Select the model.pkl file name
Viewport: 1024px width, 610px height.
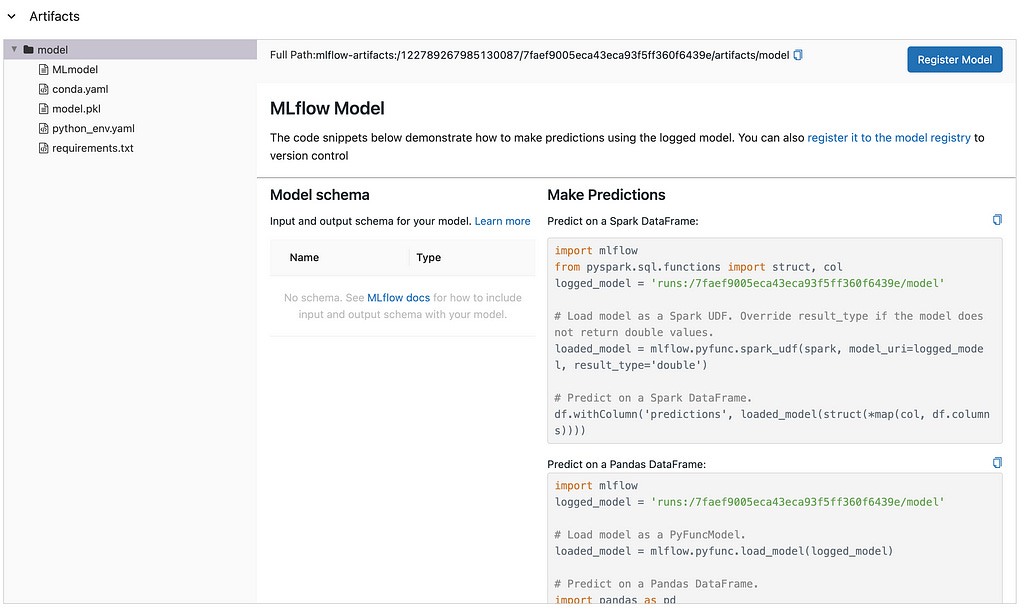point(76,108)
